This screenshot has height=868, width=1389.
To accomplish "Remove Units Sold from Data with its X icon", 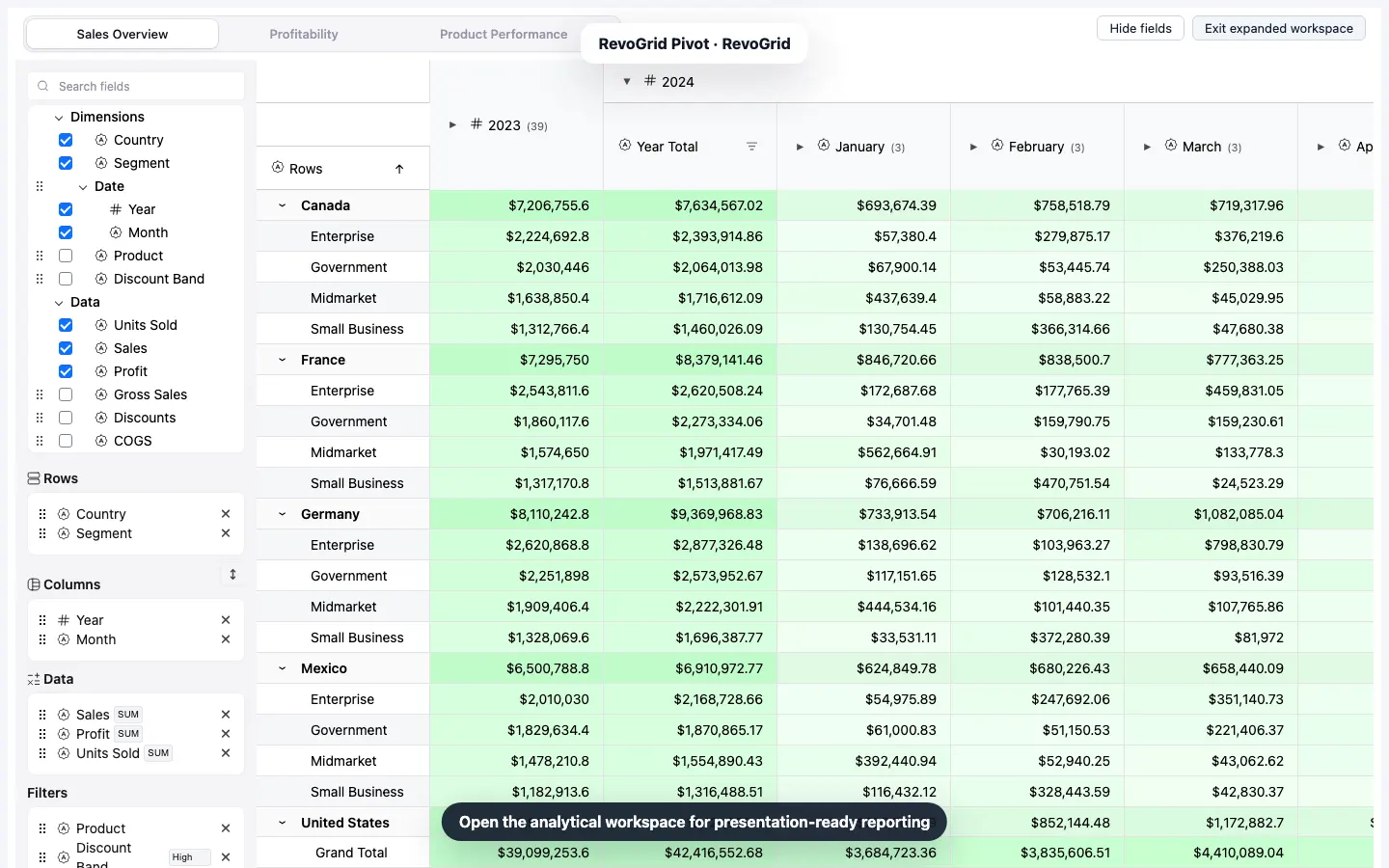I will pyautogui.click(x=226, y=753).
